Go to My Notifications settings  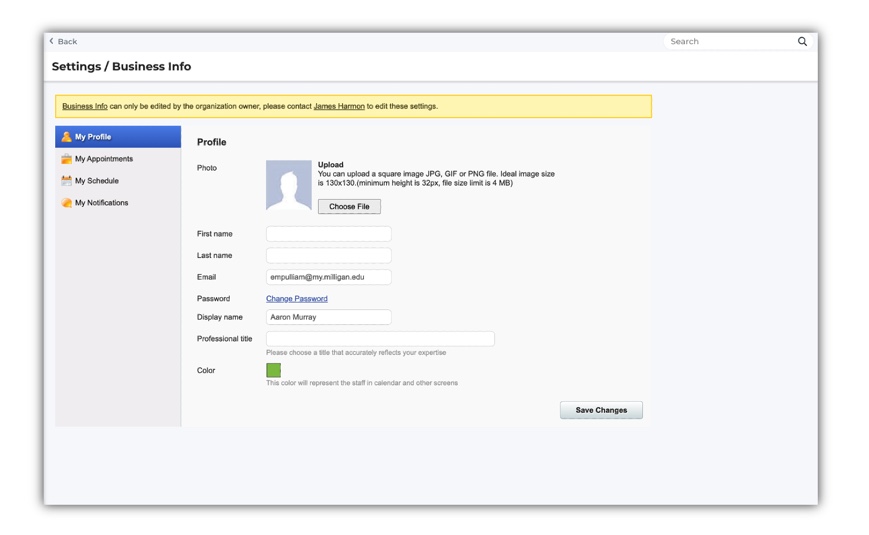point(101,203)
